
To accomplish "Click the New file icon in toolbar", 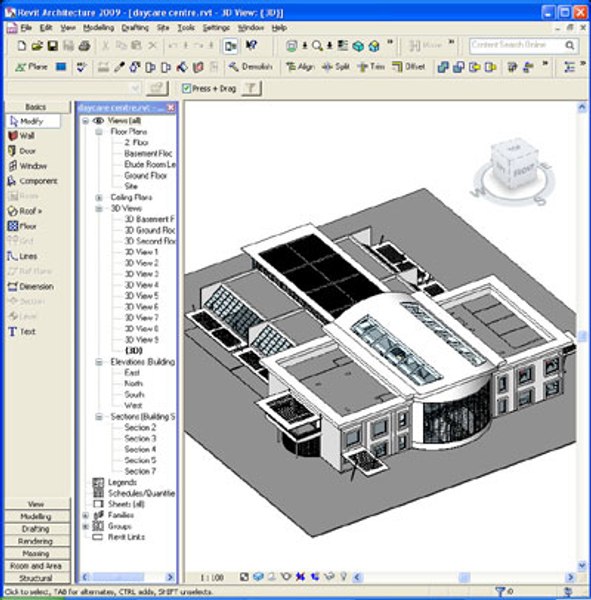I will 21,46.
